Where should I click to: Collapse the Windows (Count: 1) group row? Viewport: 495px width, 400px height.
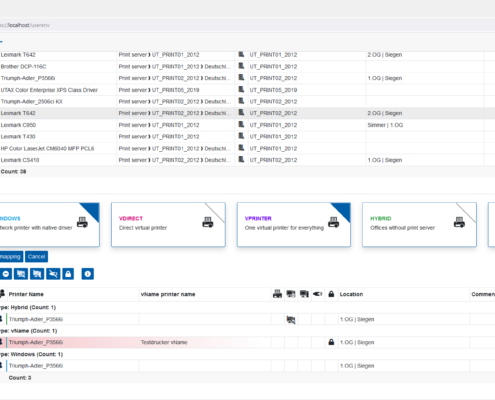point(247,354)
